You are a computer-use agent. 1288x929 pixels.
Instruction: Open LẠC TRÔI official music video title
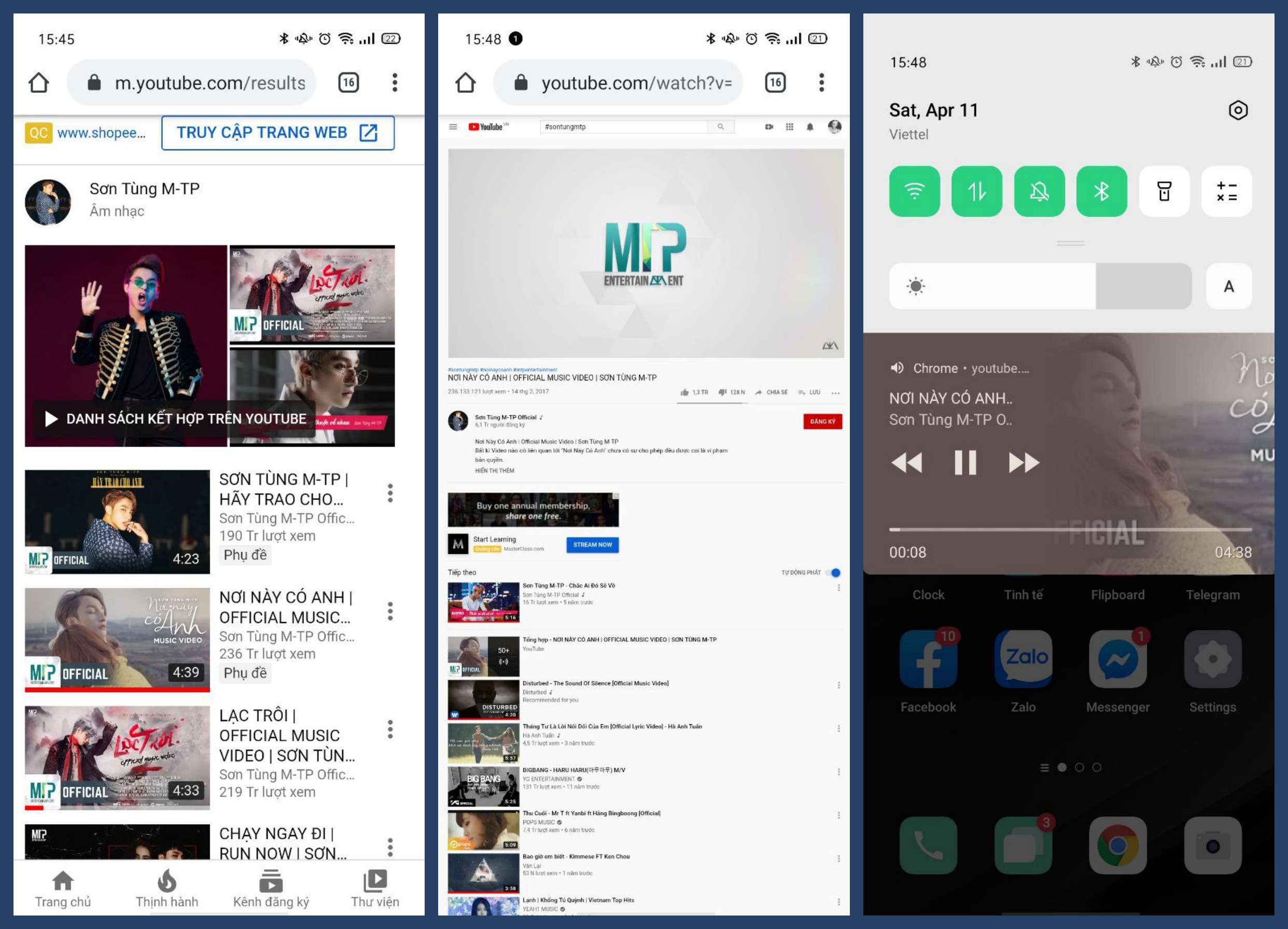coord(287,735)
